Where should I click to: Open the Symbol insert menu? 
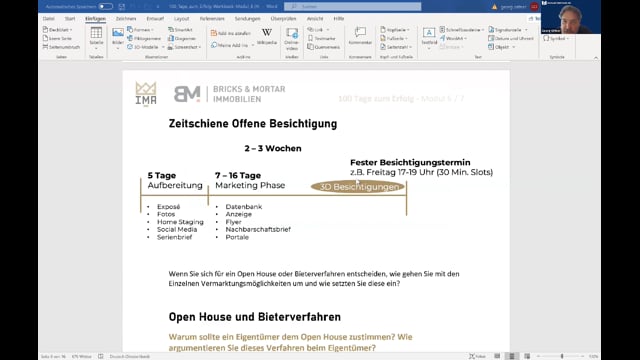coord(556,38)
